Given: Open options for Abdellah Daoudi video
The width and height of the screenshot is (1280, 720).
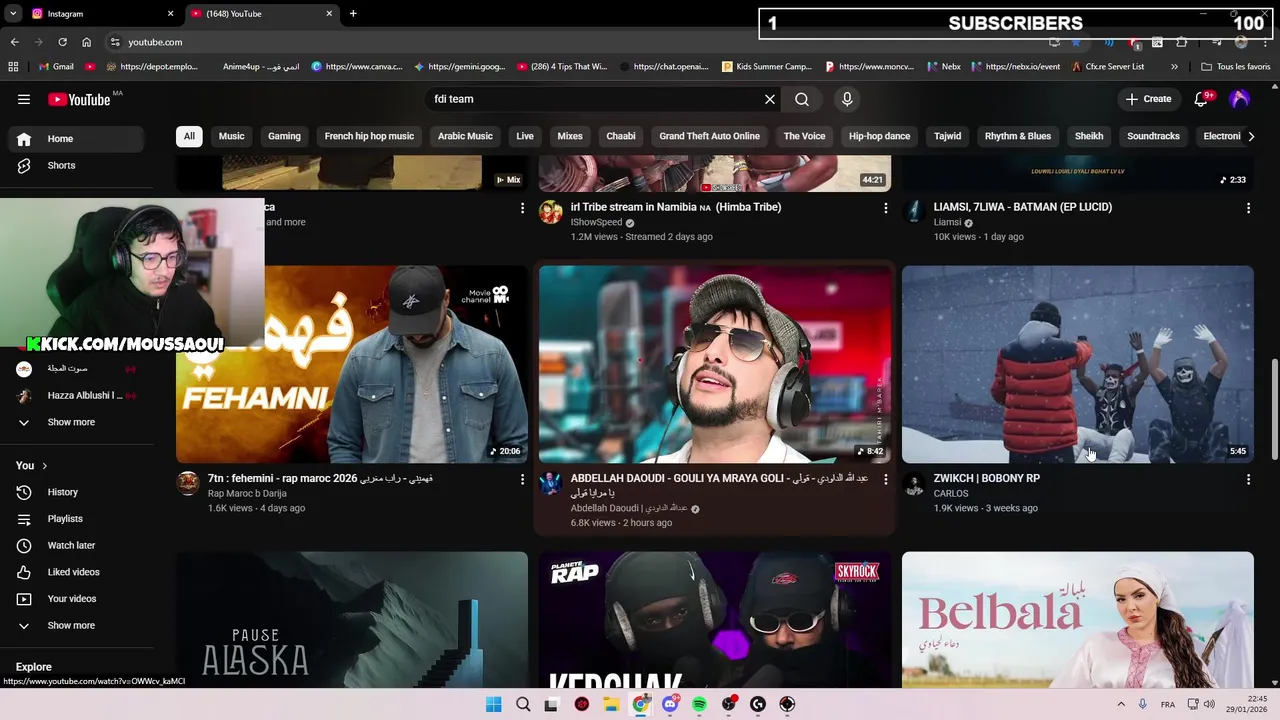Looking at the screenshot, I should (x=885, y=480).
